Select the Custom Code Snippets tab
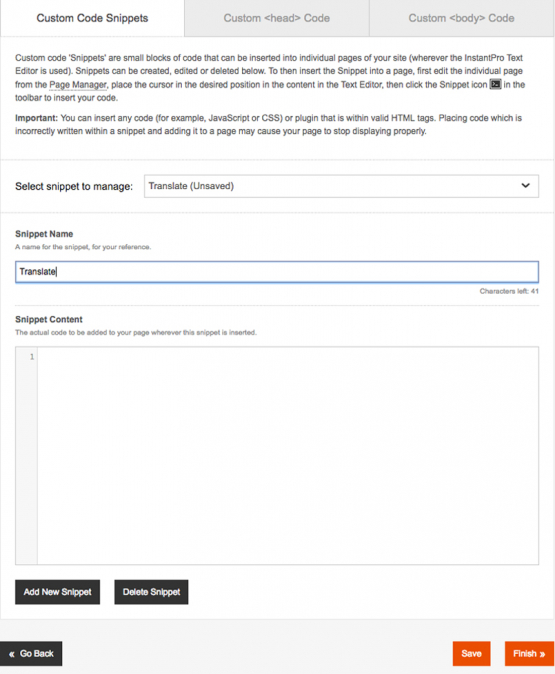Screen dimensions: 555x674 click(x=92, y=18)
